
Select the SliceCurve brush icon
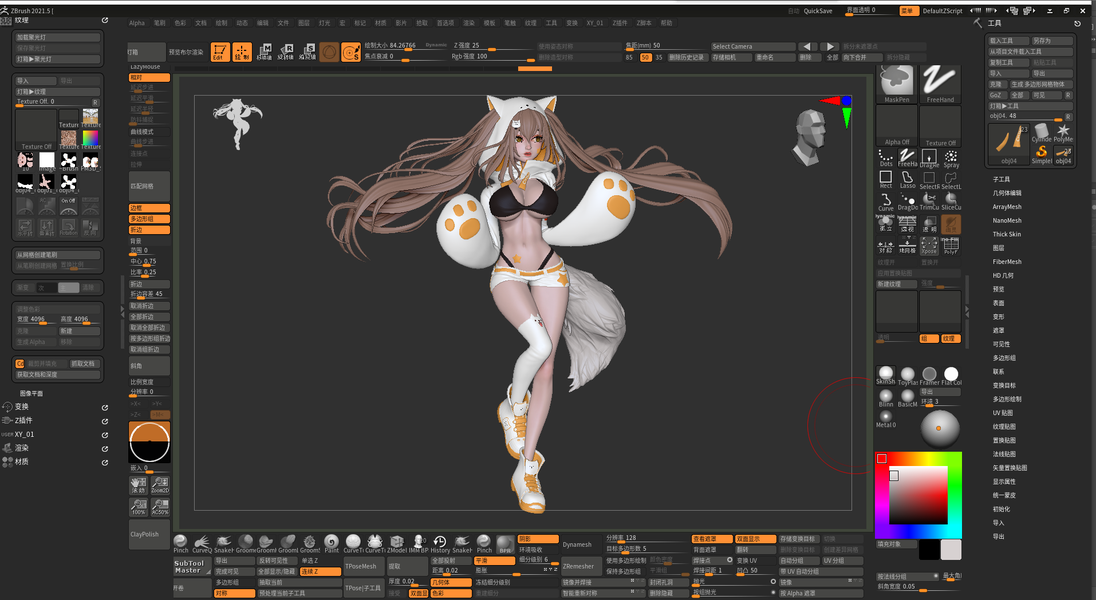point(951,202)
